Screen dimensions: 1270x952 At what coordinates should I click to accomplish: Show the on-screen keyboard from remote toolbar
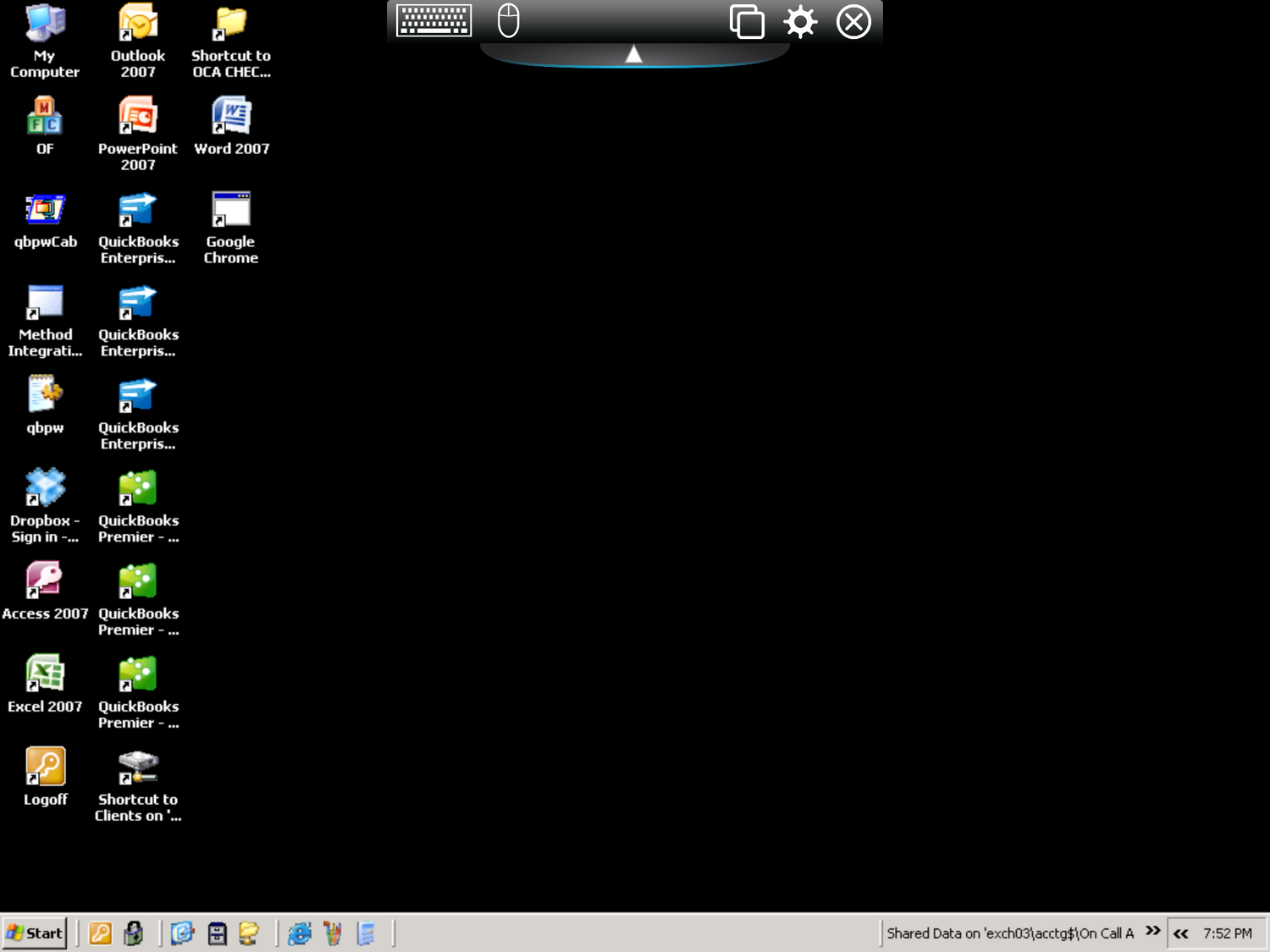tap(434, 21)
